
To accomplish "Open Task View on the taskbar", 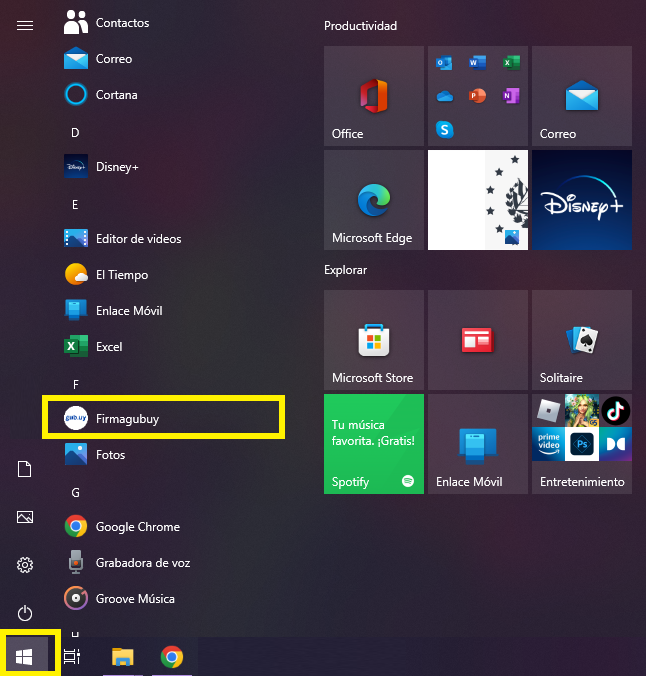I will [72, 656].
